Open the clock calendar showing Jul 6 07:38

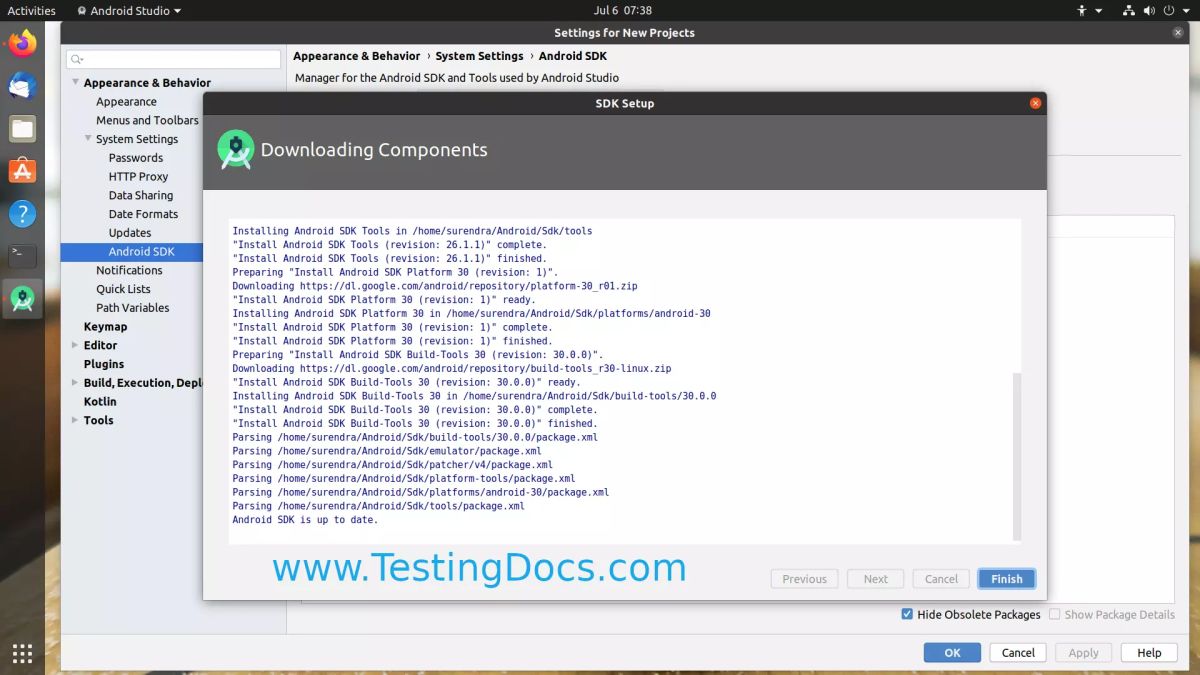click(622, 10)
